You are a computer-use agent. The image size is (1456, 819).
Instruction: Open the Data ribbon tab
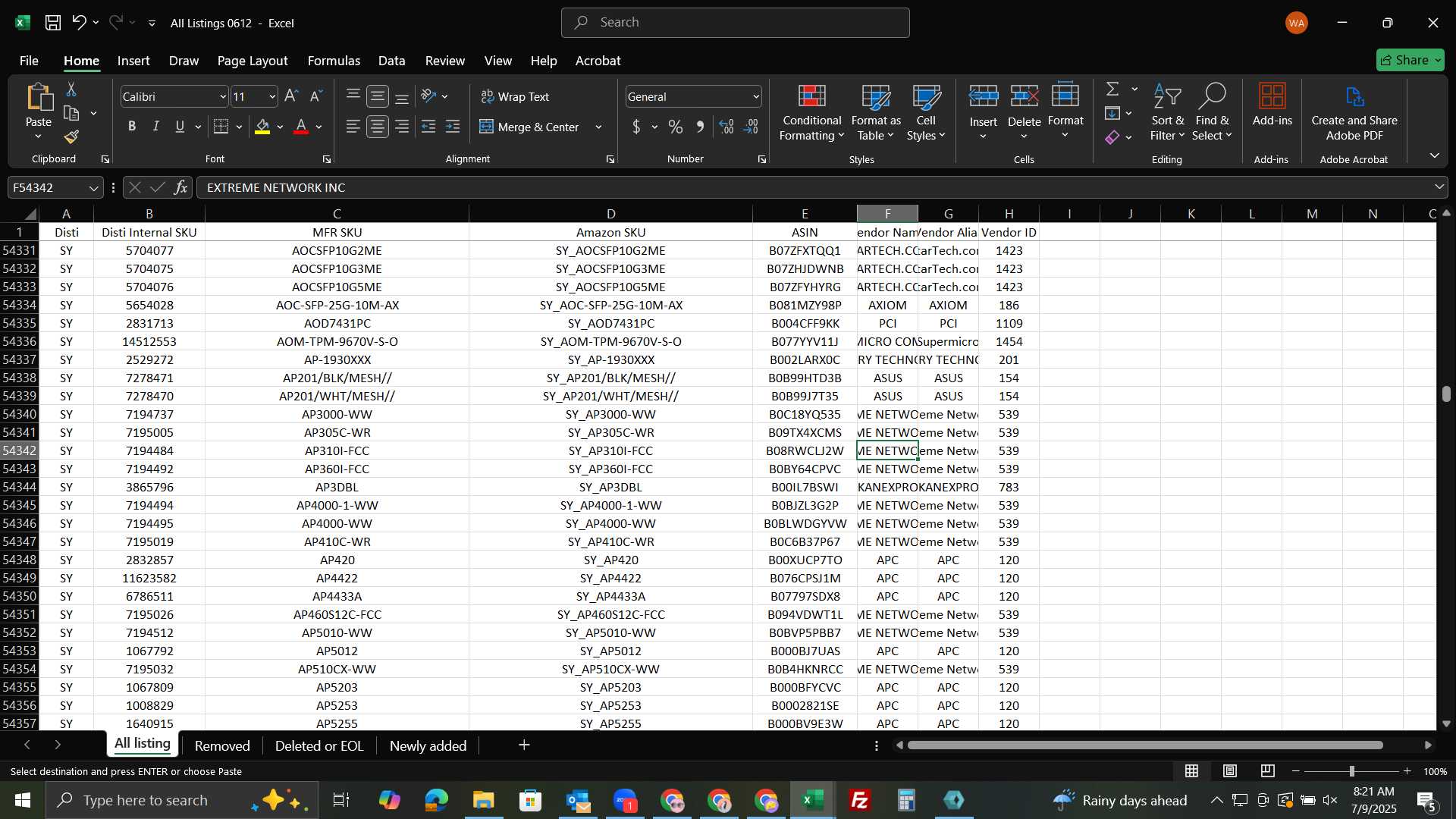pos(391,61)
